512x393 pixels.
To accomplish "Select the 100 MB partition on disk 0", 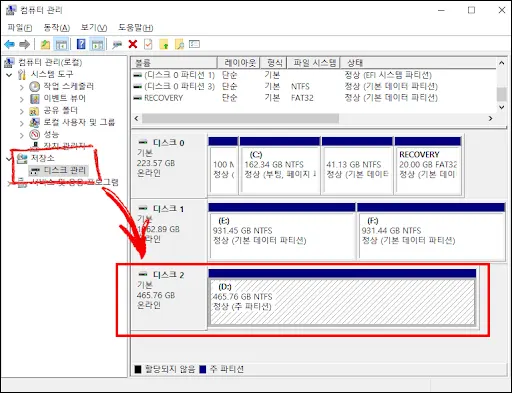I will (x=223, y=166).
